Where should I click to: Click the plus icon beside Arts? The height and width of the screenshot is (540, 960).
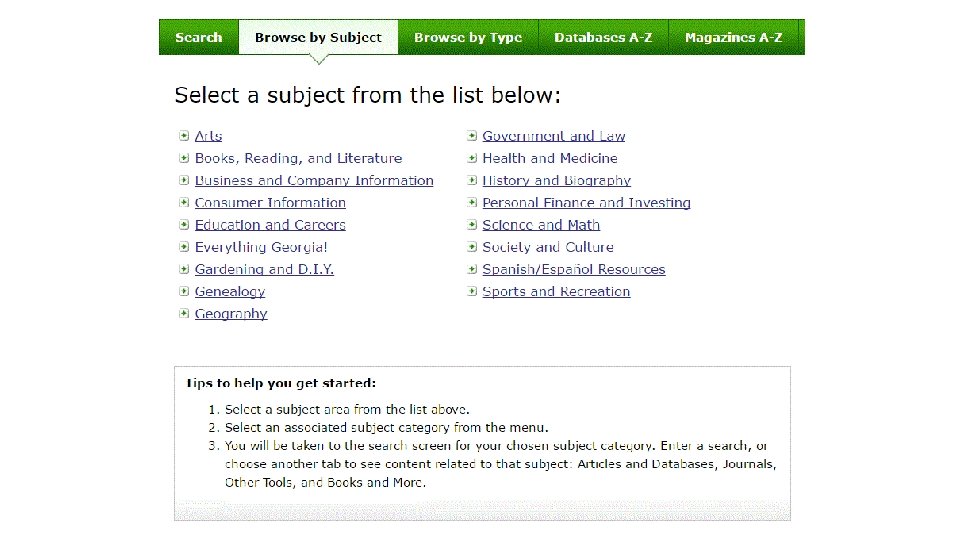coord(185,136)
